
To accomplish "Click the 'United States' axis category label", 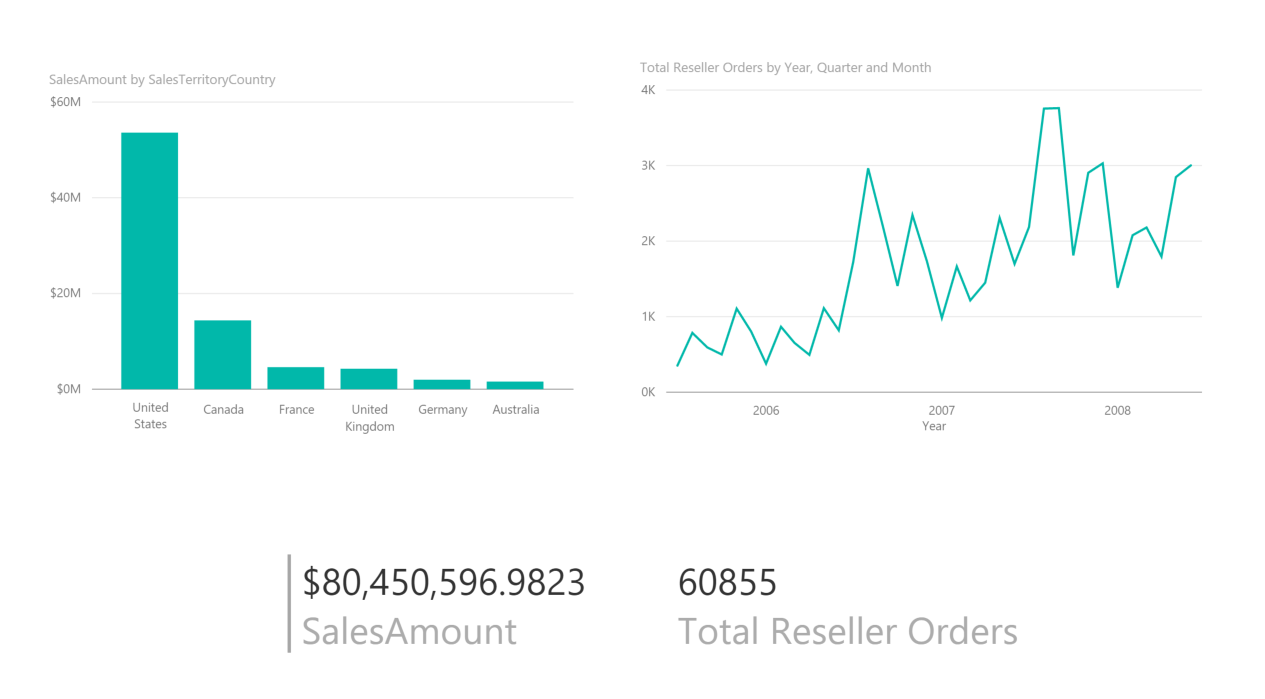I will [x=150, y=416].
